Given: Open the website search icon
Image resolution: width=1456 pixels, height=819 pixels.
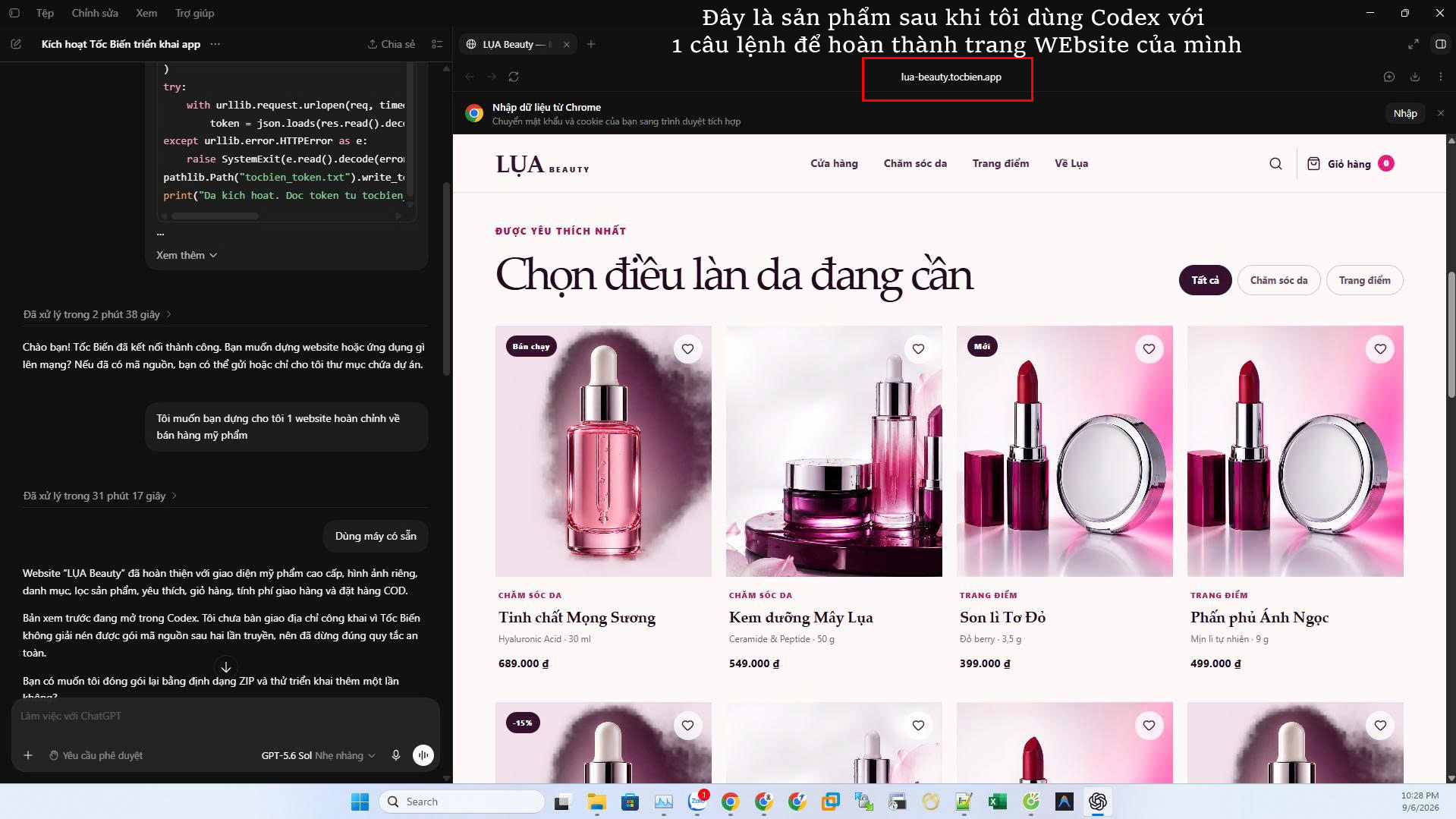Looking at the screenshot, I should [x=1275, y=164].
